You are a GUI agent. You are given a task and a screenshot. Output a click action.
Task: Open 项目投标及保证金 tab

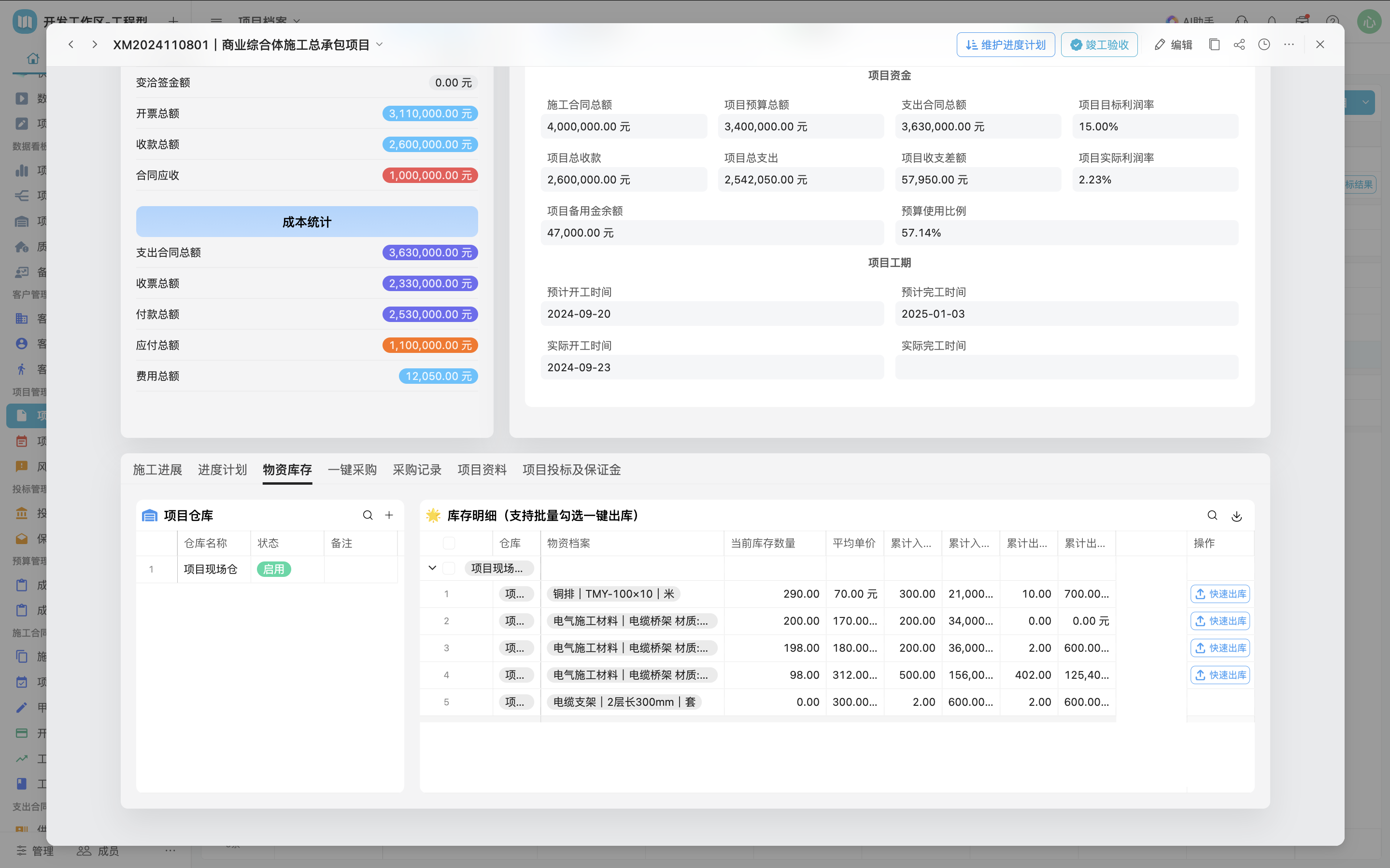point(571,470)
